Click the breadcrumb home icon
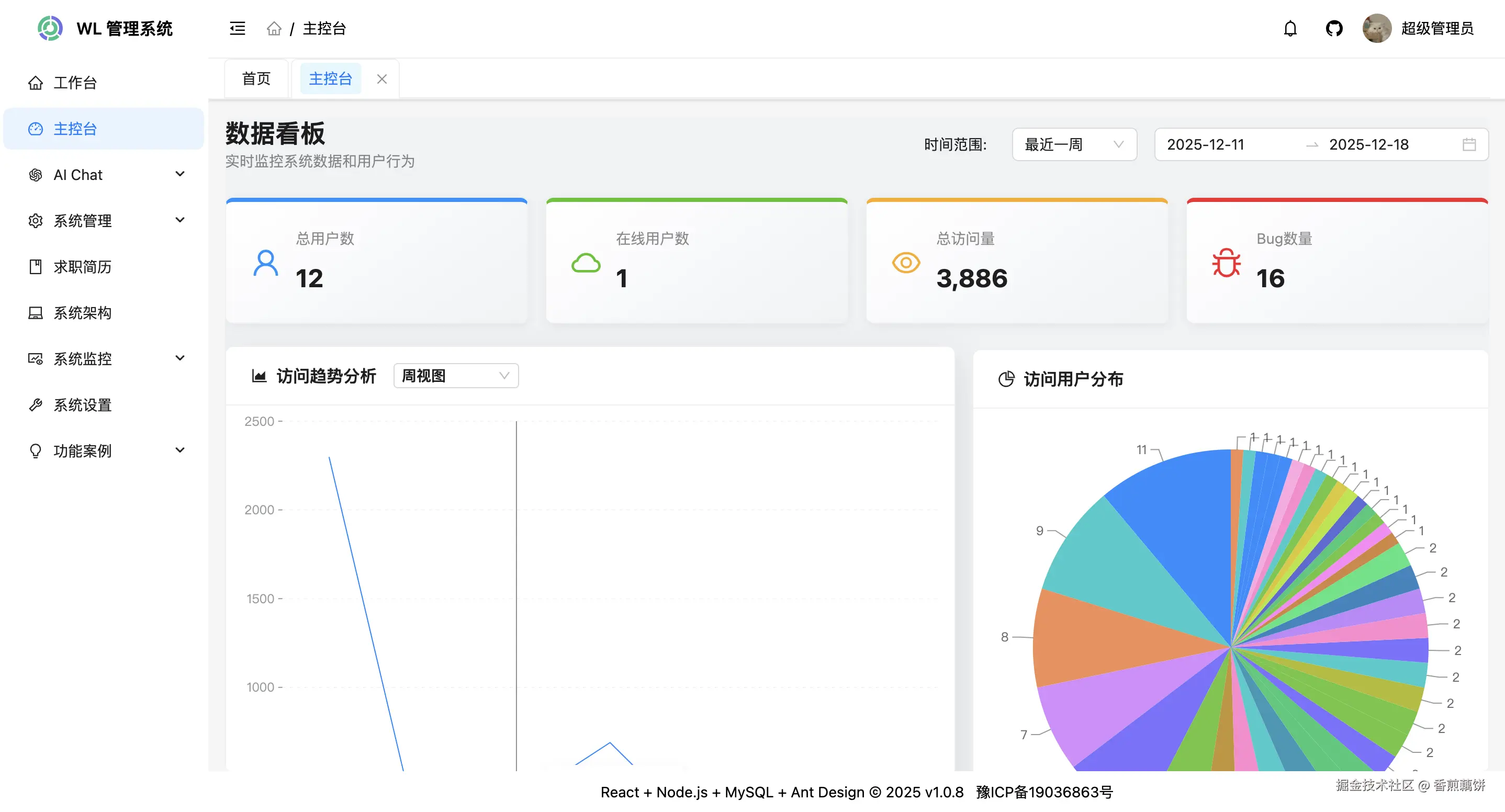The height and width of the screenshot is (812, 1505). (274, 29)
